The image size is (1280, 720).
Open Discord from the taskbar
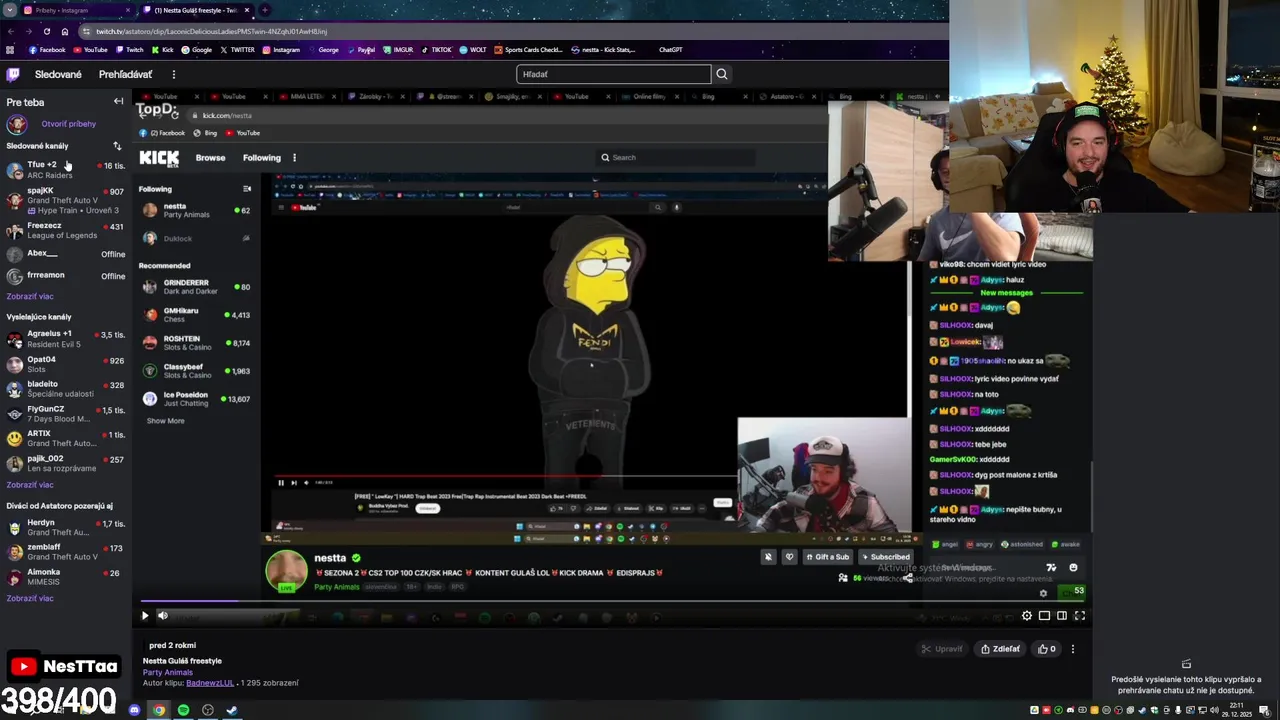[x=135, y=710]
